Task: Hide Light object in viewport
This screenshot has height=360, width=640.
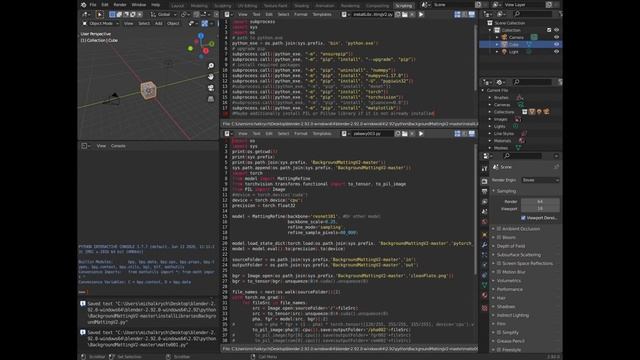Action: click(x=556, y=52)
